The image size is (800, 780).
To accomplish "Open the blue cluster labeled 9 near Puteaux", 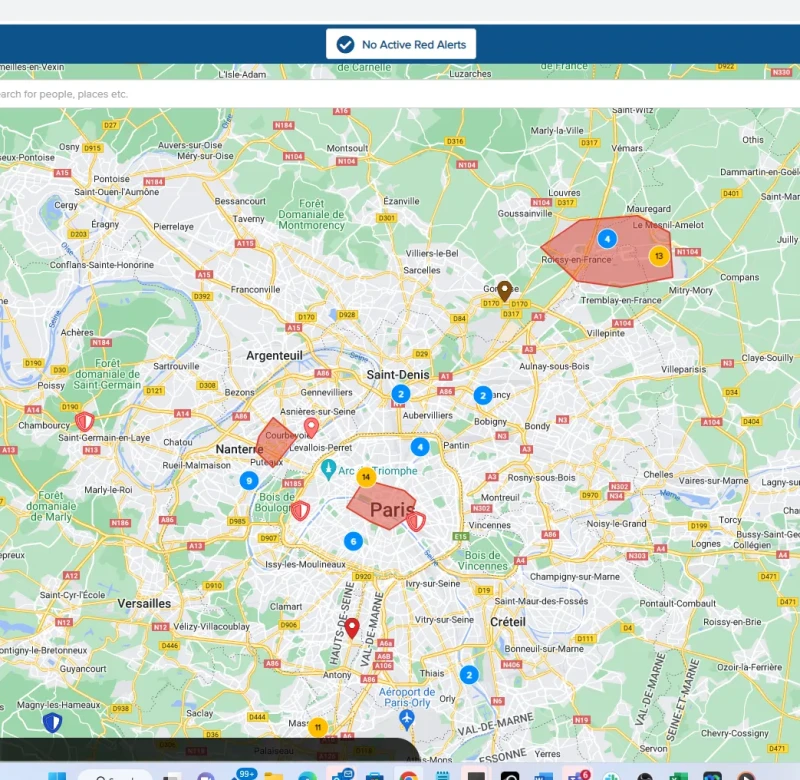I will 249,481.
